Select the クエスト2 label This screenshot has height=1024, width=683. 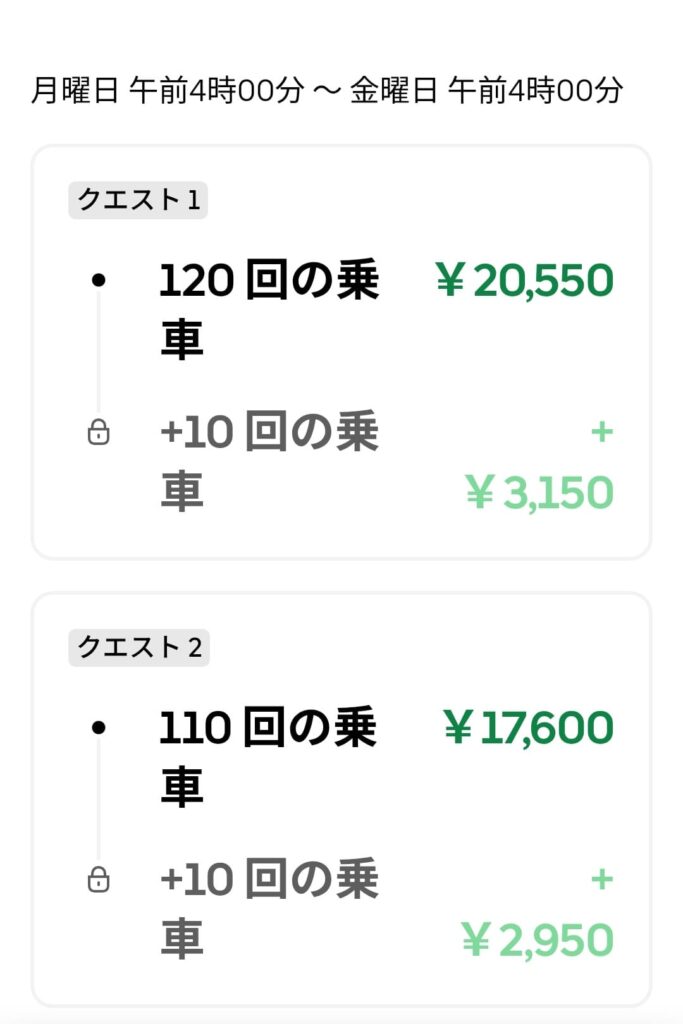(x=140, y=647)
